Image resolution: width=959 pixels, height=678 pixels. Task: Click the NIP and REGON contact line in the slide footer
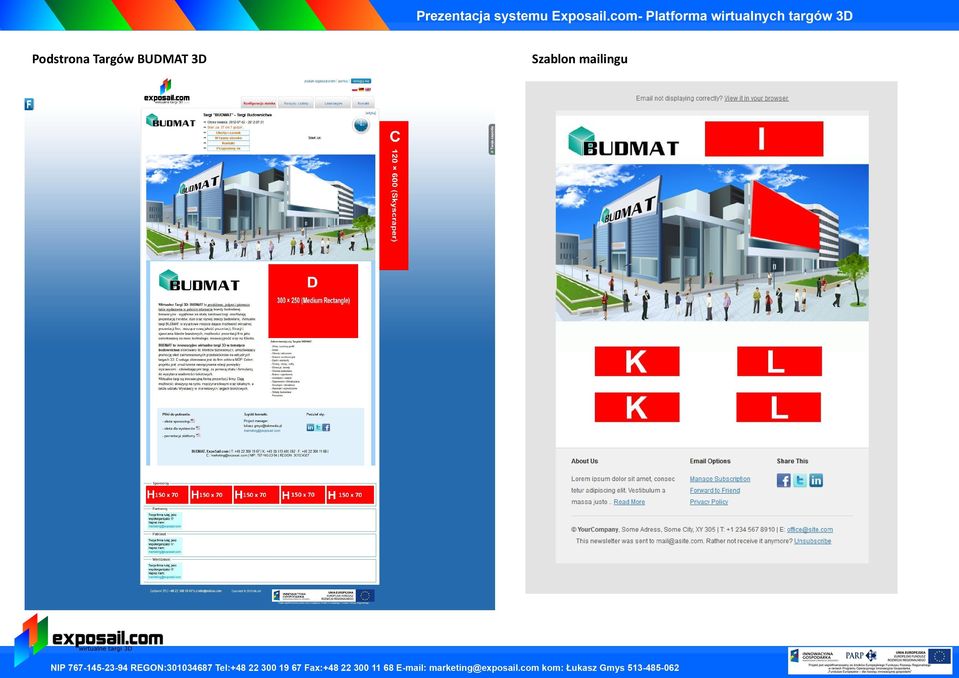click(x=365, y=668)
